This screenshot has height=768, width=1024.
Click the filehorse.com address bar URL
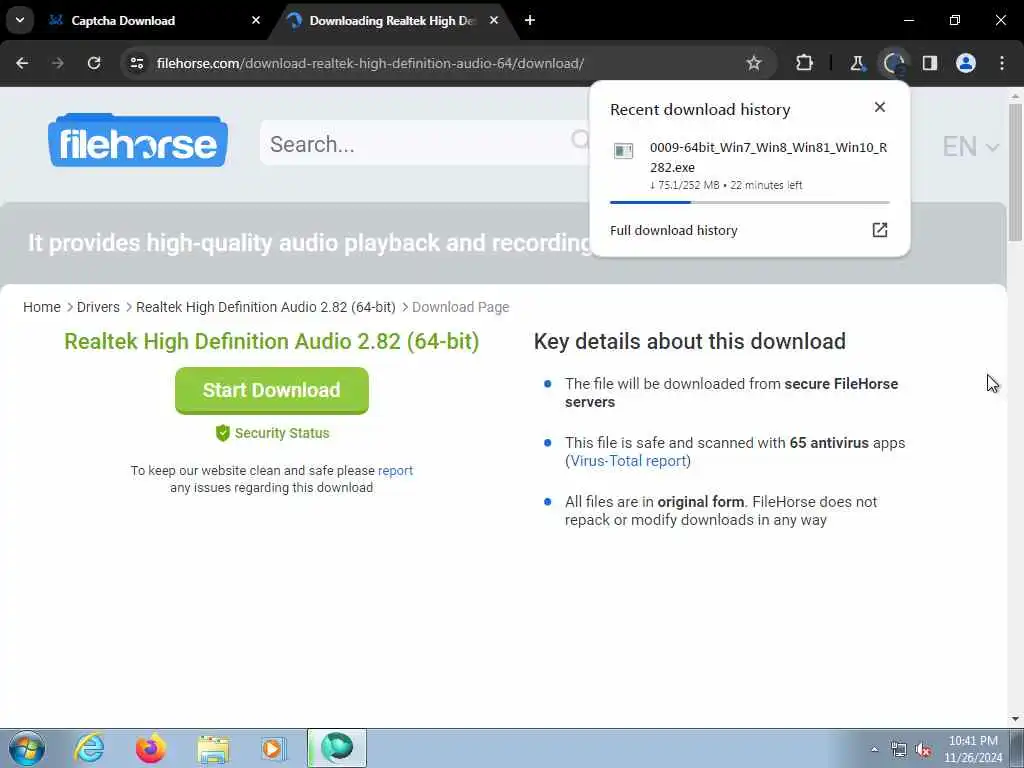(x=370, y=63)
